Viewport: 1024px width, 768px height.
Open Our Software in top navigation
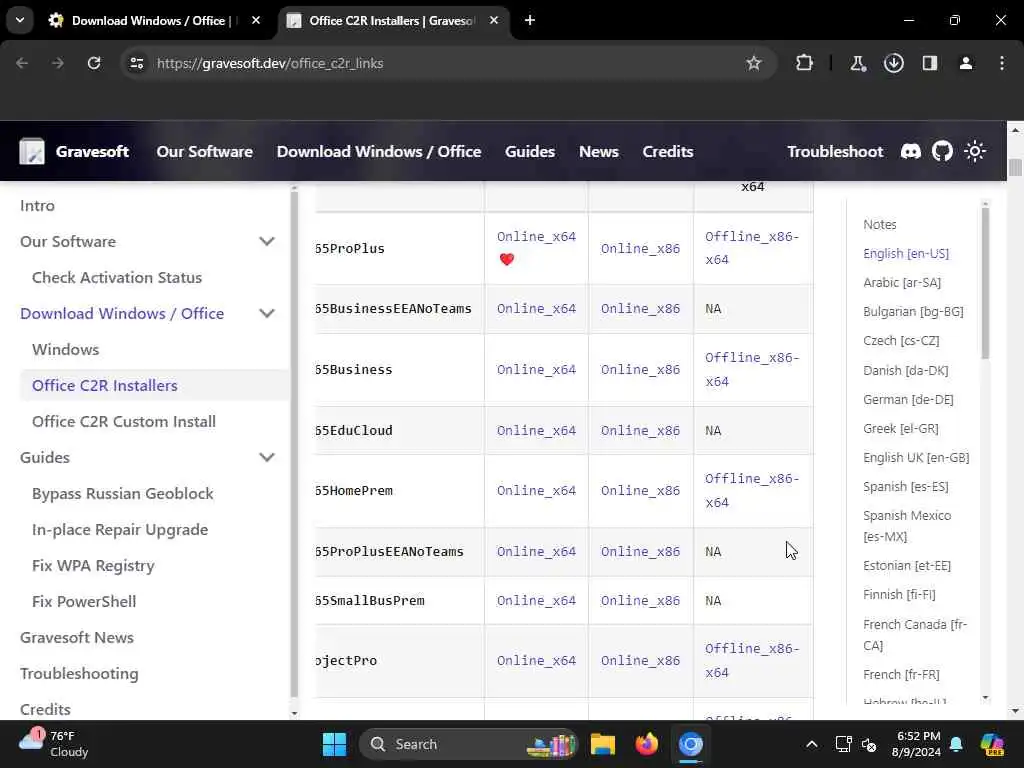pos(204,152)
